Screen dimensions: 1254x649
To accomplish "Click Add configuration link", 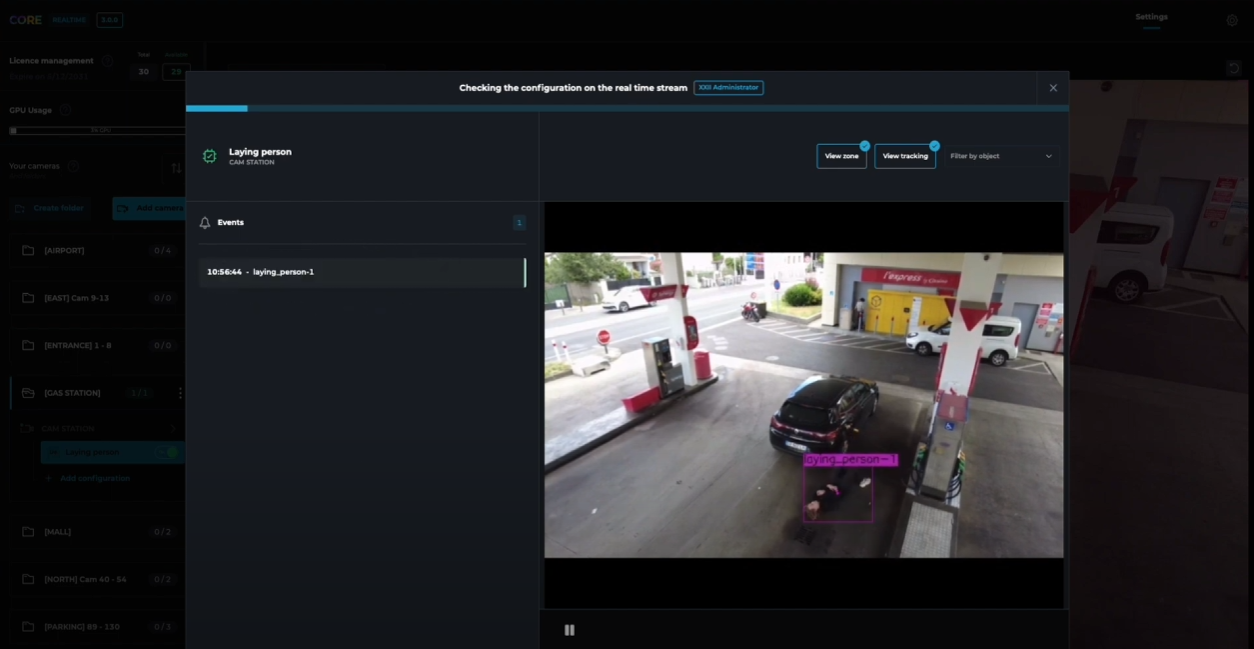I will [x=95, y=479].
